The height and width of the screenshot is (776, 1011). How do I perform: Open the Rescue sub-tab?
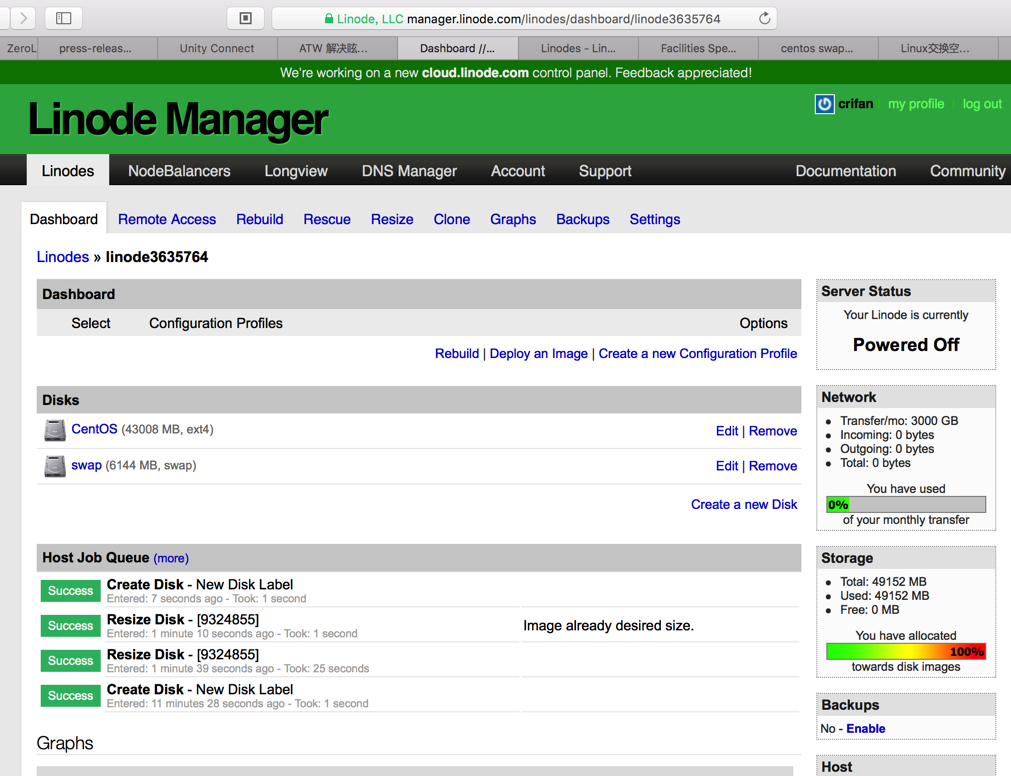click(x=327, y=219)
